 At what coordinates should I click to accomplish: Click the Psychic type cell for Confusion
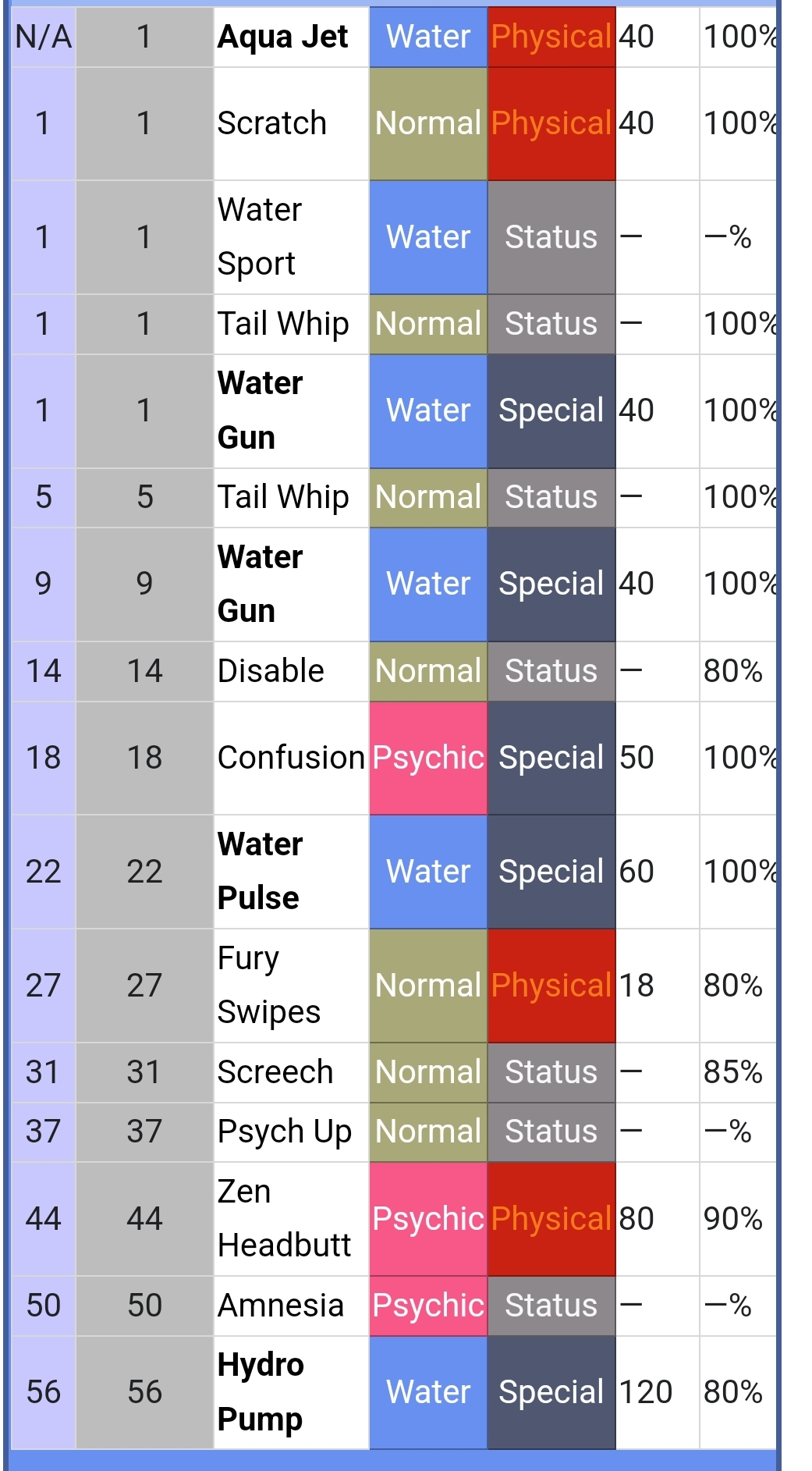428,758
